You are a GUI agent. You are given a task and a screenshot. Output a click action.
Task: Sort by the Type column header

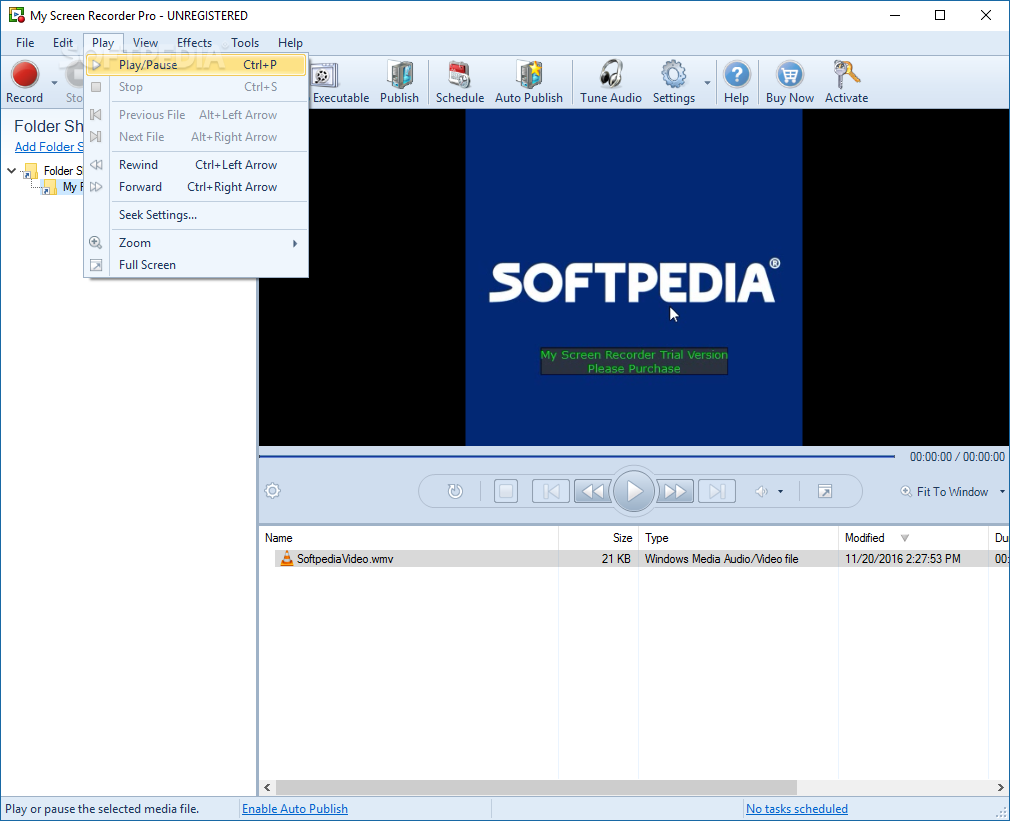pos(738,538)
